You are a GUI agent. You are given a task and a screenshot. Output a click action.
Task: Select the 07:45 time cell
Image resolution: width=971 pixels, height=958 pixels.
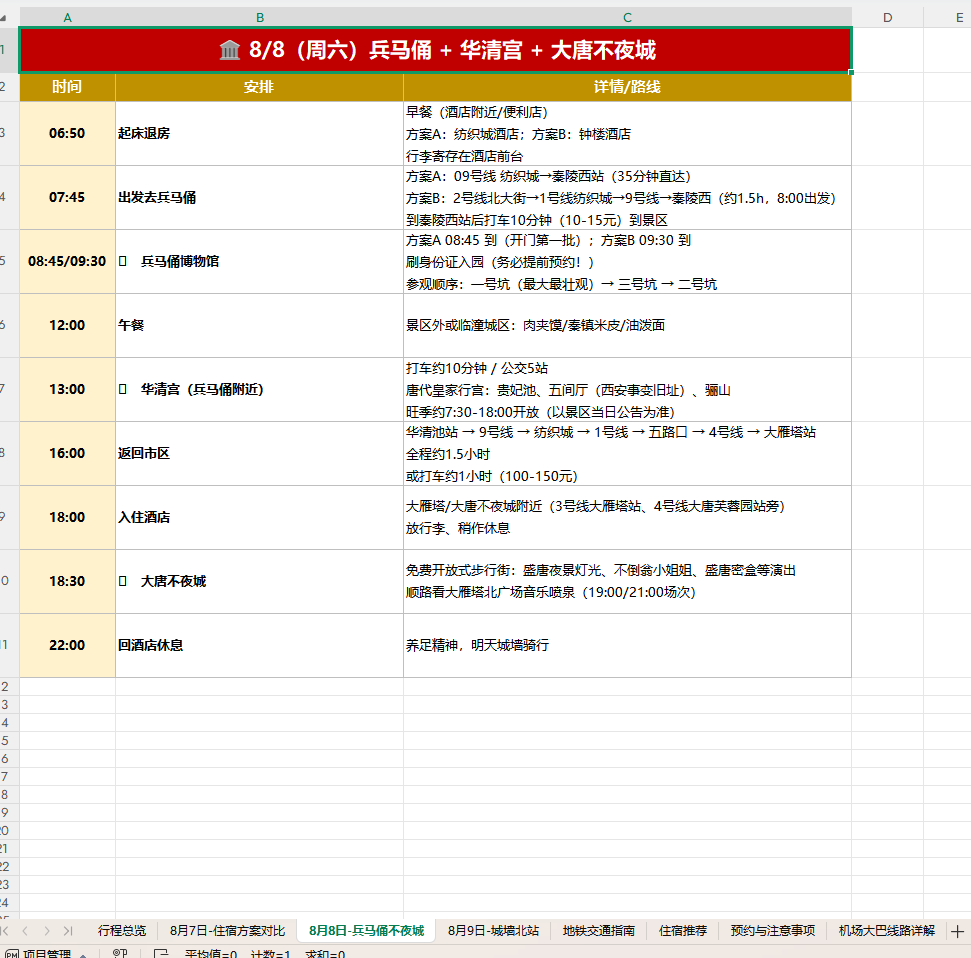click(67, 198)
